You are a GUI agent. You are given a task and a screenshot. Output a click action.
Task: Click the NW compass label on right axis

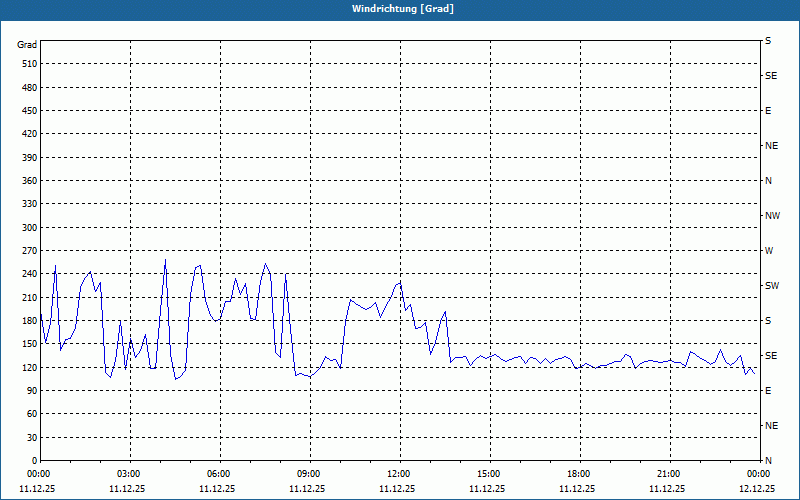pyautogui.click(x=772, y=216)
